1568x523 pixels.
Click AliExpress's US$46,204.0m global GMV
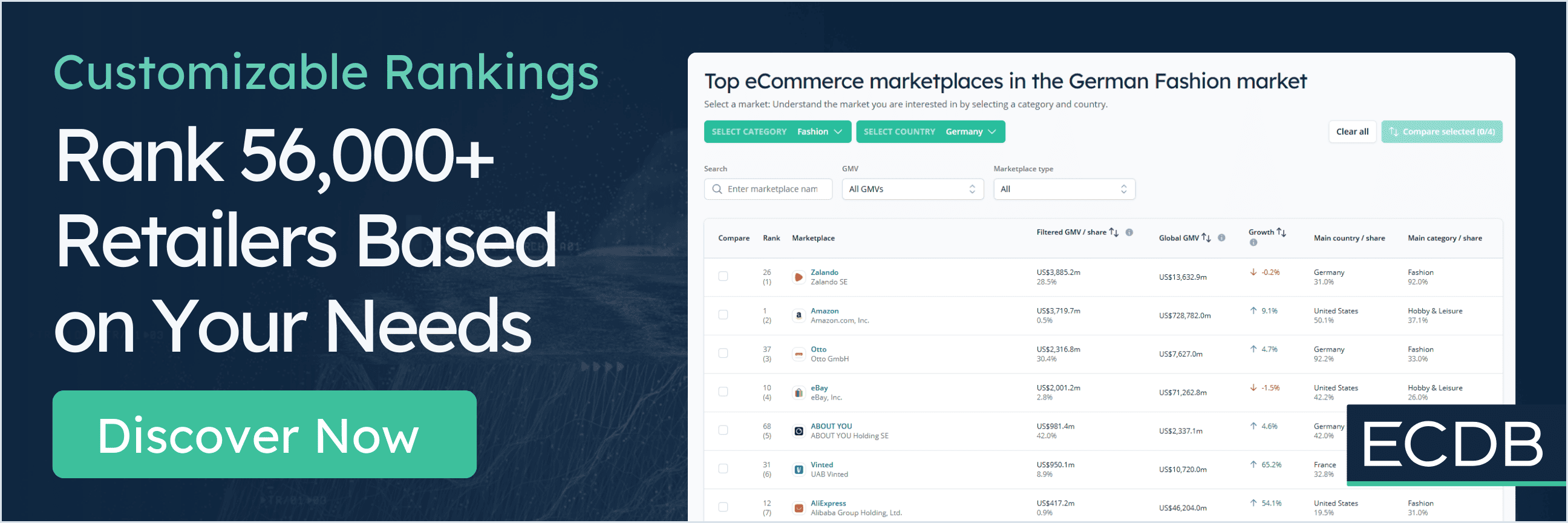(x=1183, y=508)
